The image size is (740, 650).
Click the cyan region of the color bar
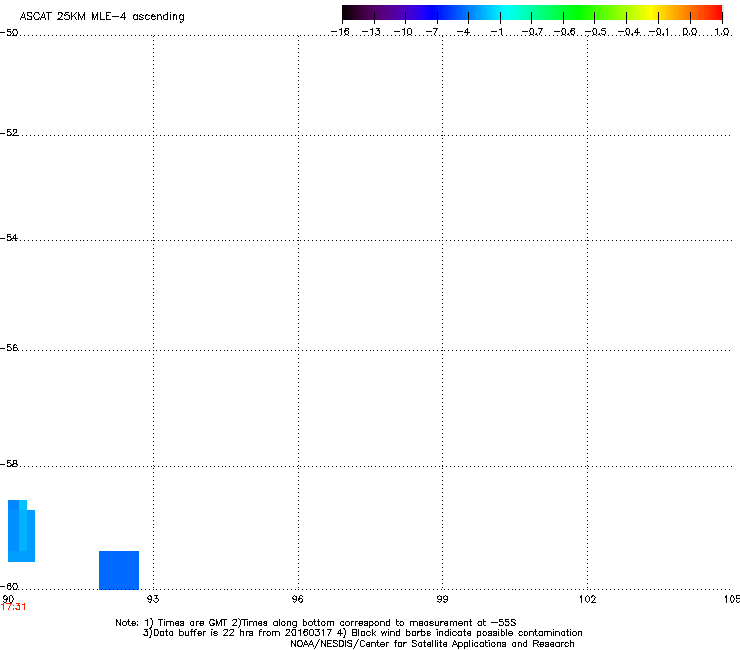tap(505, 13)
